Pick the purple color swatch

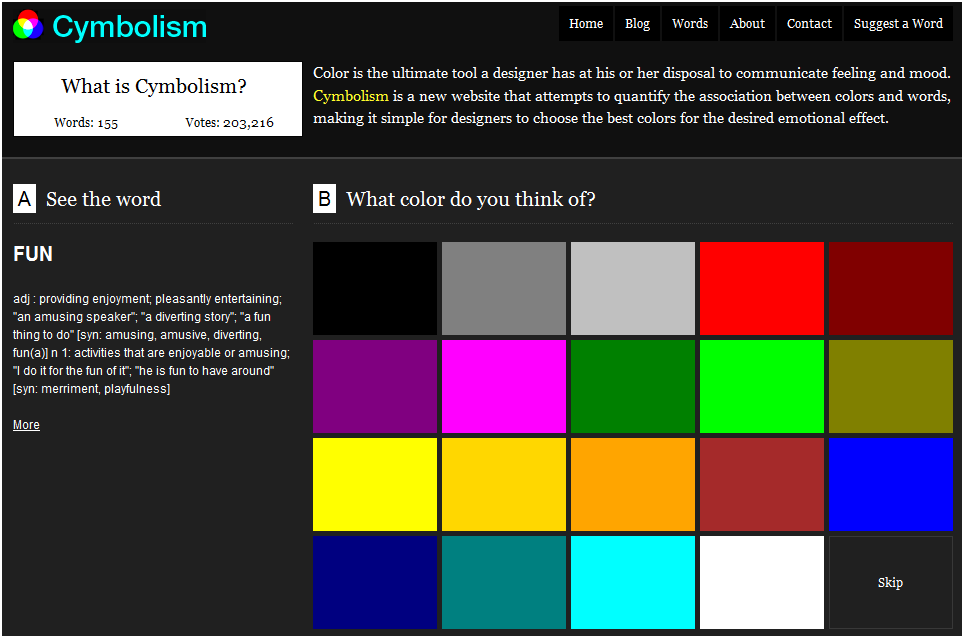375,387
